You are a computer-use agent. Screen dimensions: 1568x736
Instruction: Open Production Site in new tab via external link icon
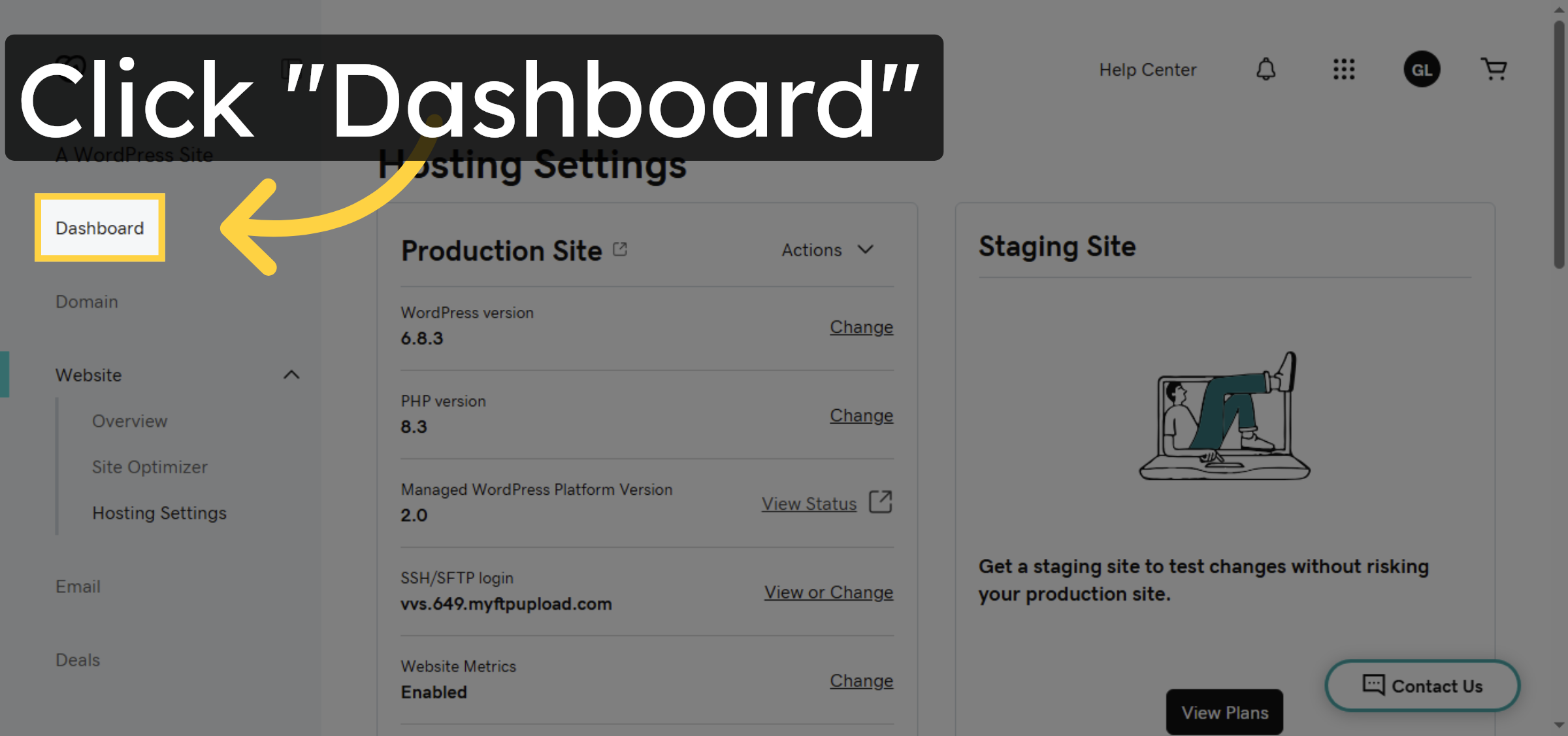coord(619,248)
